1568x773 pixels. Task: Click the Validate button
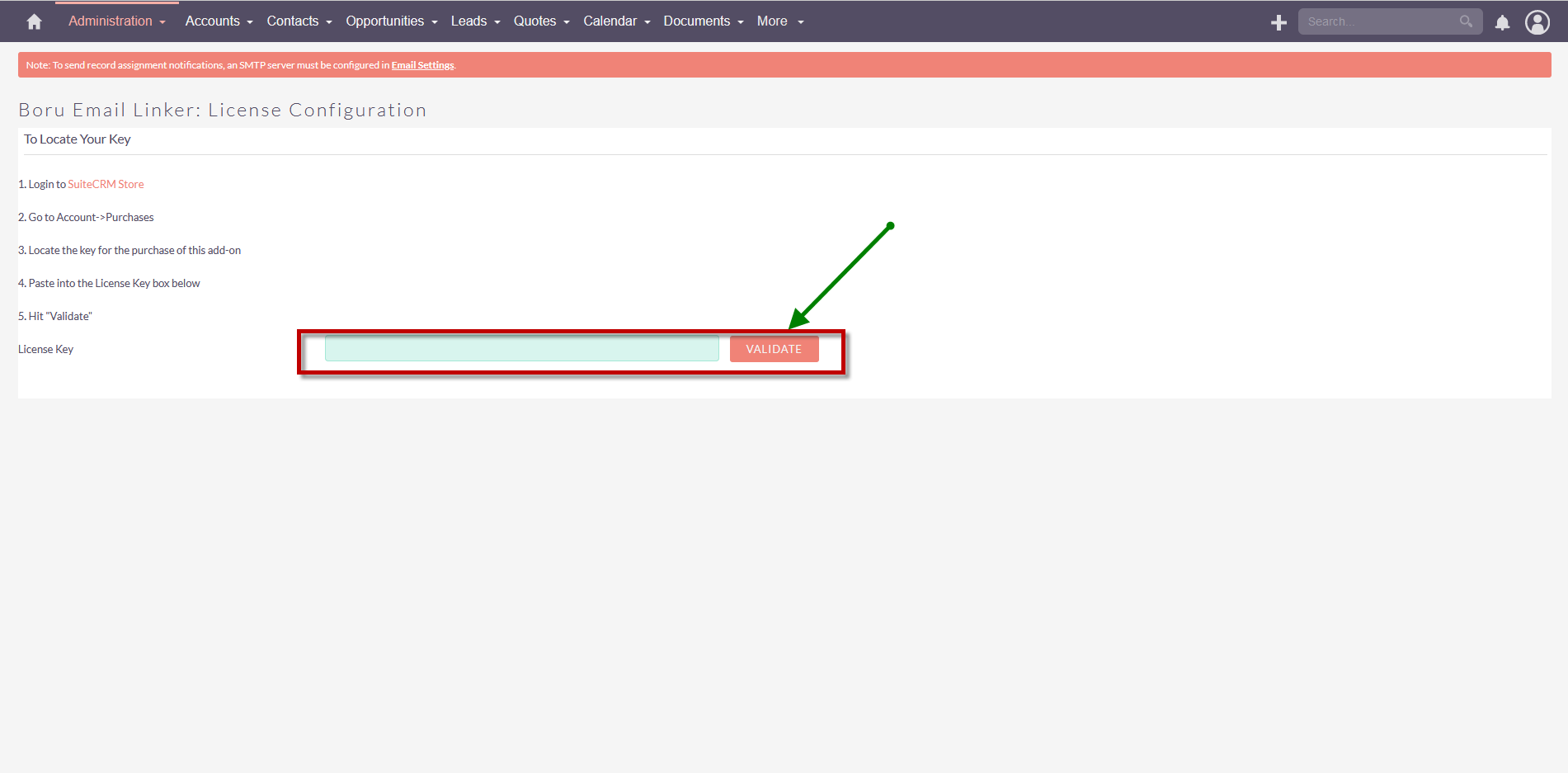774,349
